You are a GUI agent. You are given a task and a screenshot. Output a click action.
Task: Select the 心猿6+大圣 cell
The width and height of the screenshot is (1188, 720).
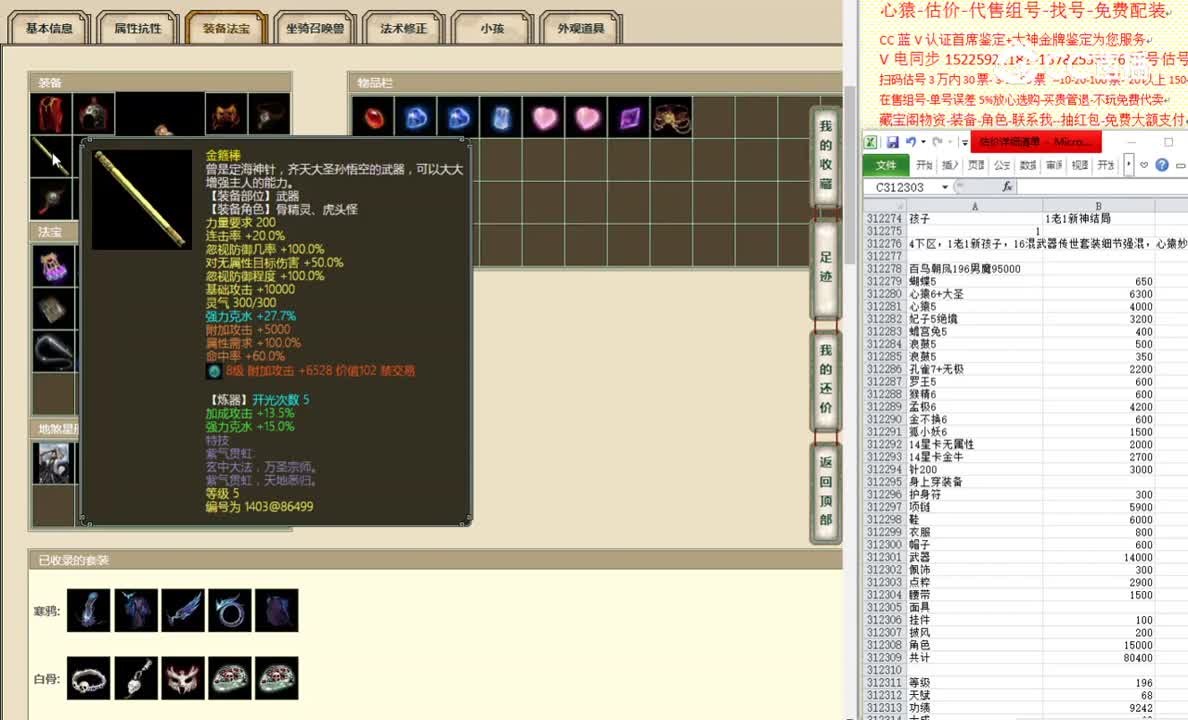point(974,294)
